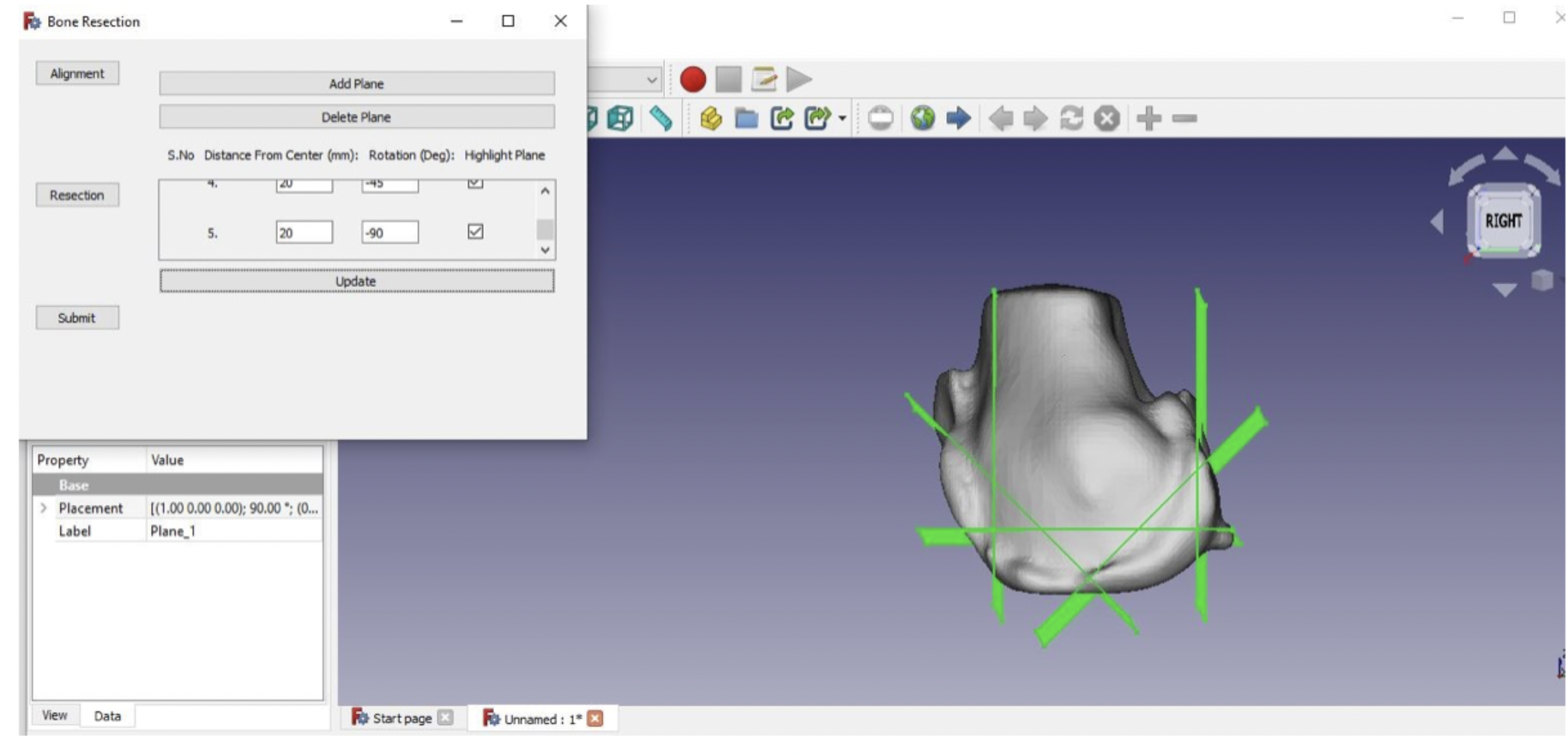
Task: Switch to the Start page tab
Action: tap(401, 718)
